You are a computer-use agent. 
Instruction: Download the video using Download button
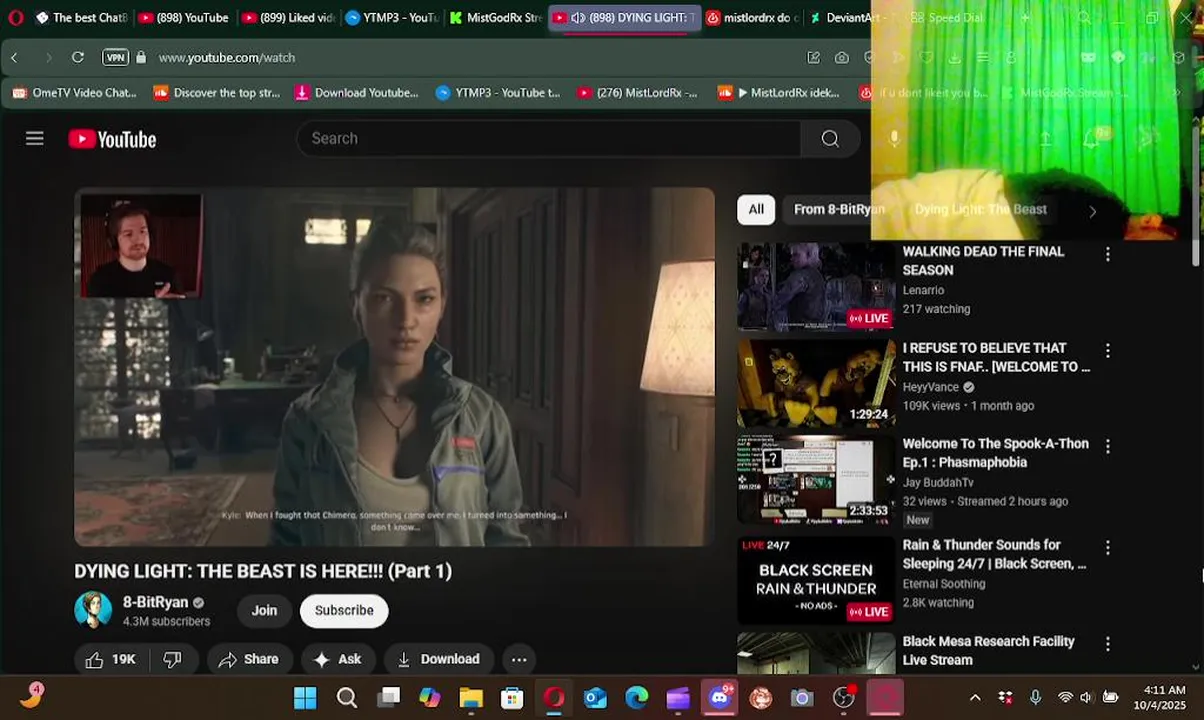tap(438, 659)
